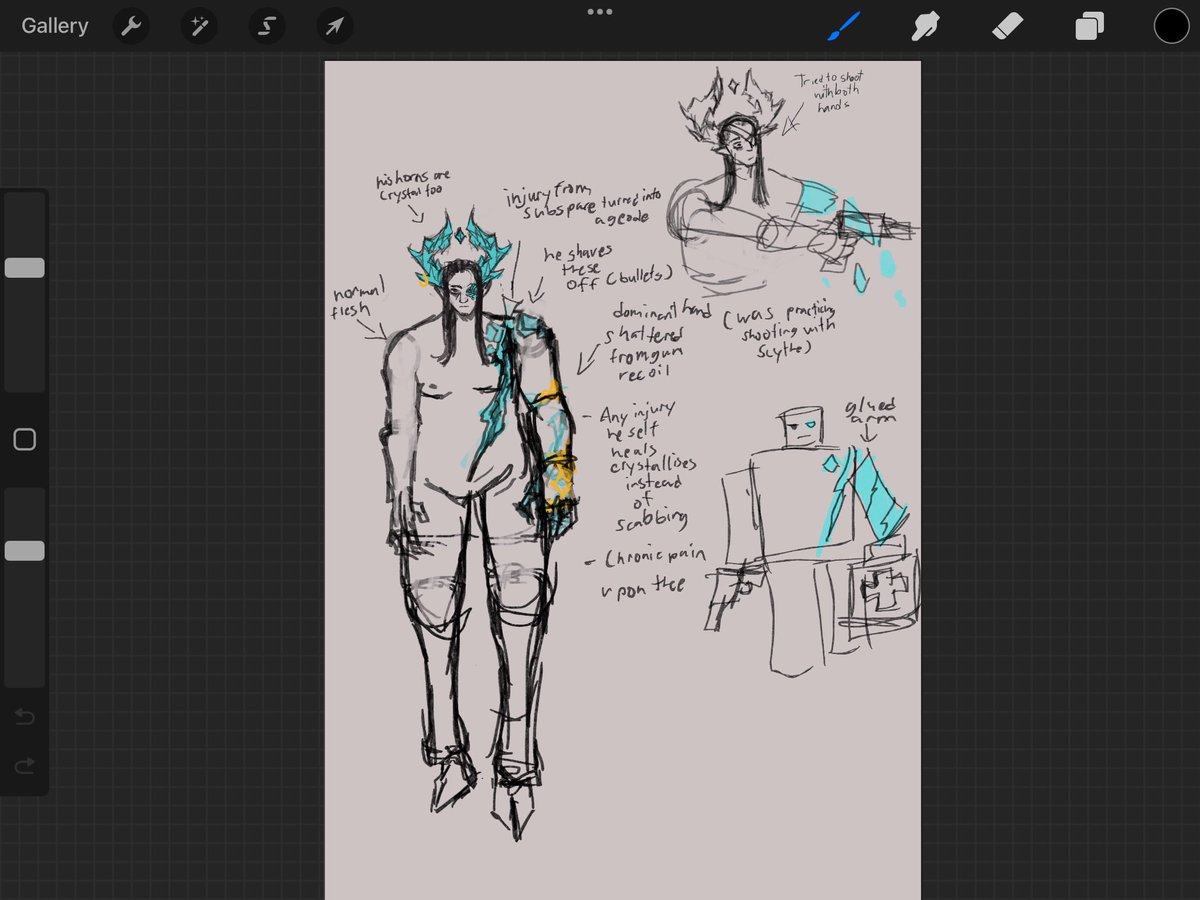Tap the three-dot multitasking indicator
The image size is (1200, 900).
[600, 12]
